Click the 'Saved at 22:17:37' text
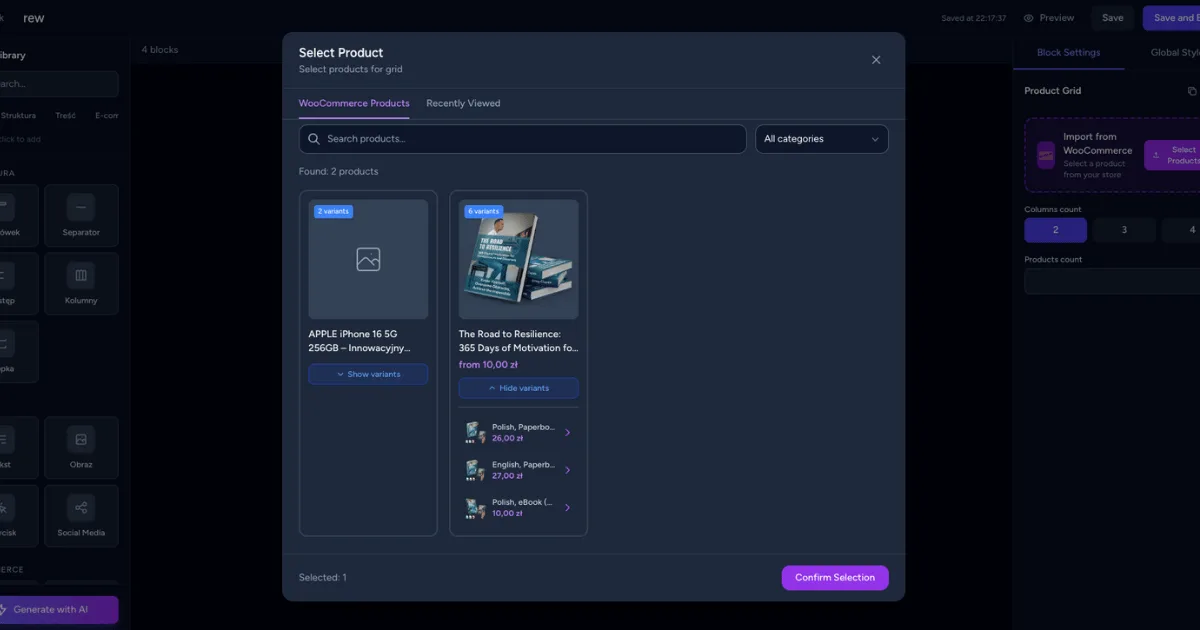 click(974, 18)
